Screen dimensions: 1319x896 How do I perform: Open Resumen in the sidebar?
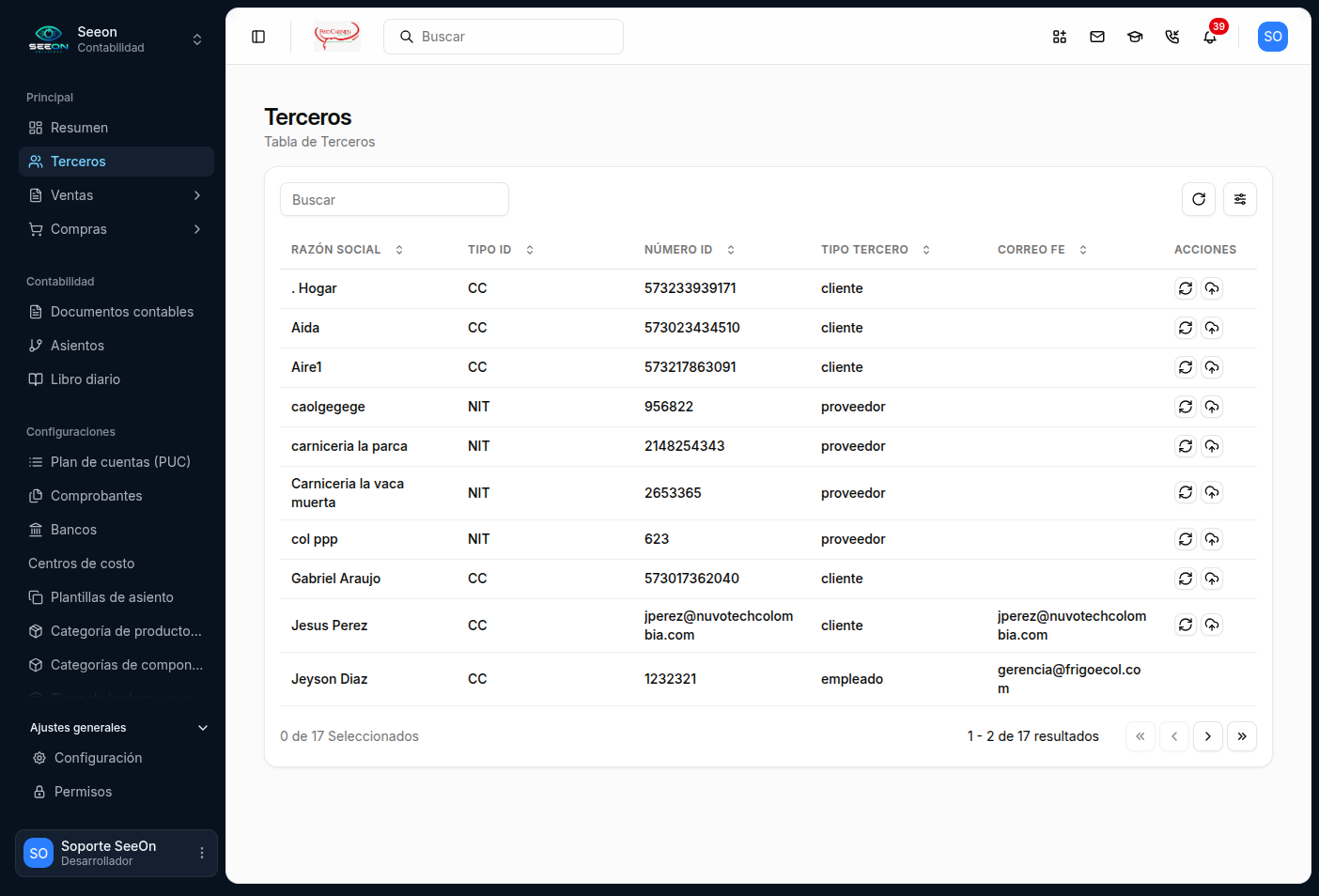pyautogui.click(x=116, y=128)
